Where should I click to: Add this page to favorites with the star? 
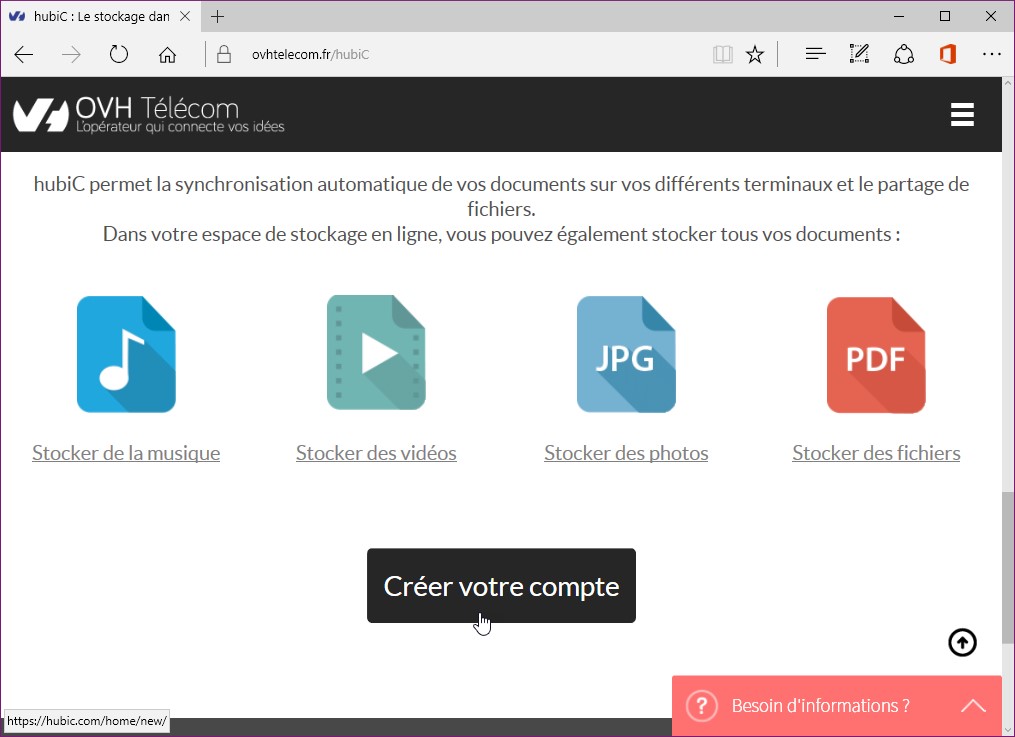click(755, 54)
